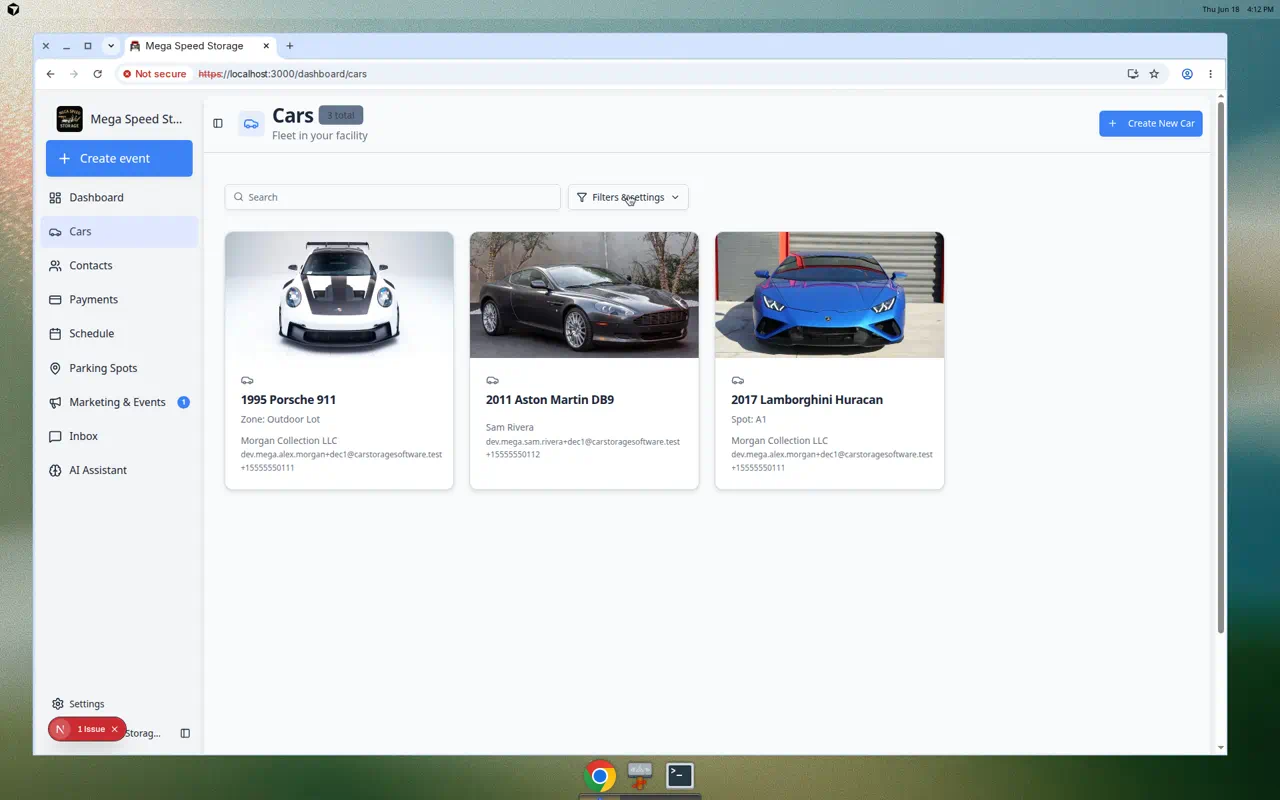1280x800 pixels.
Task: Click Sam Rivera owner name
Action: pos(510,427)
